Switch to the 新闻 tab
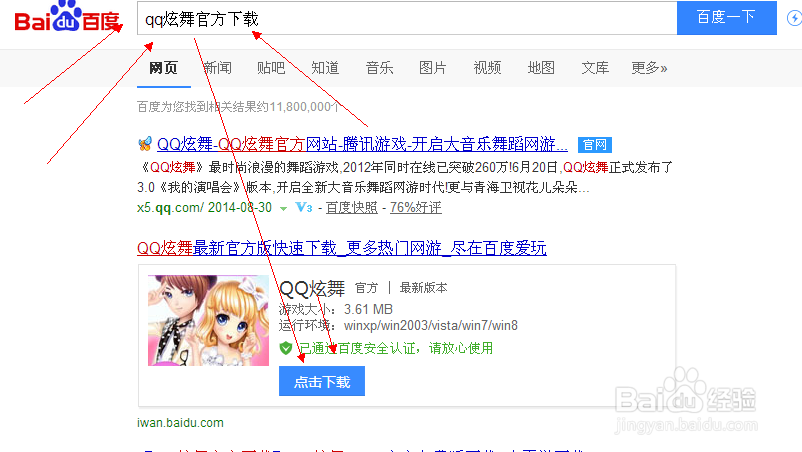The height and width of the screenshot is (452, 802). [217, 68]
